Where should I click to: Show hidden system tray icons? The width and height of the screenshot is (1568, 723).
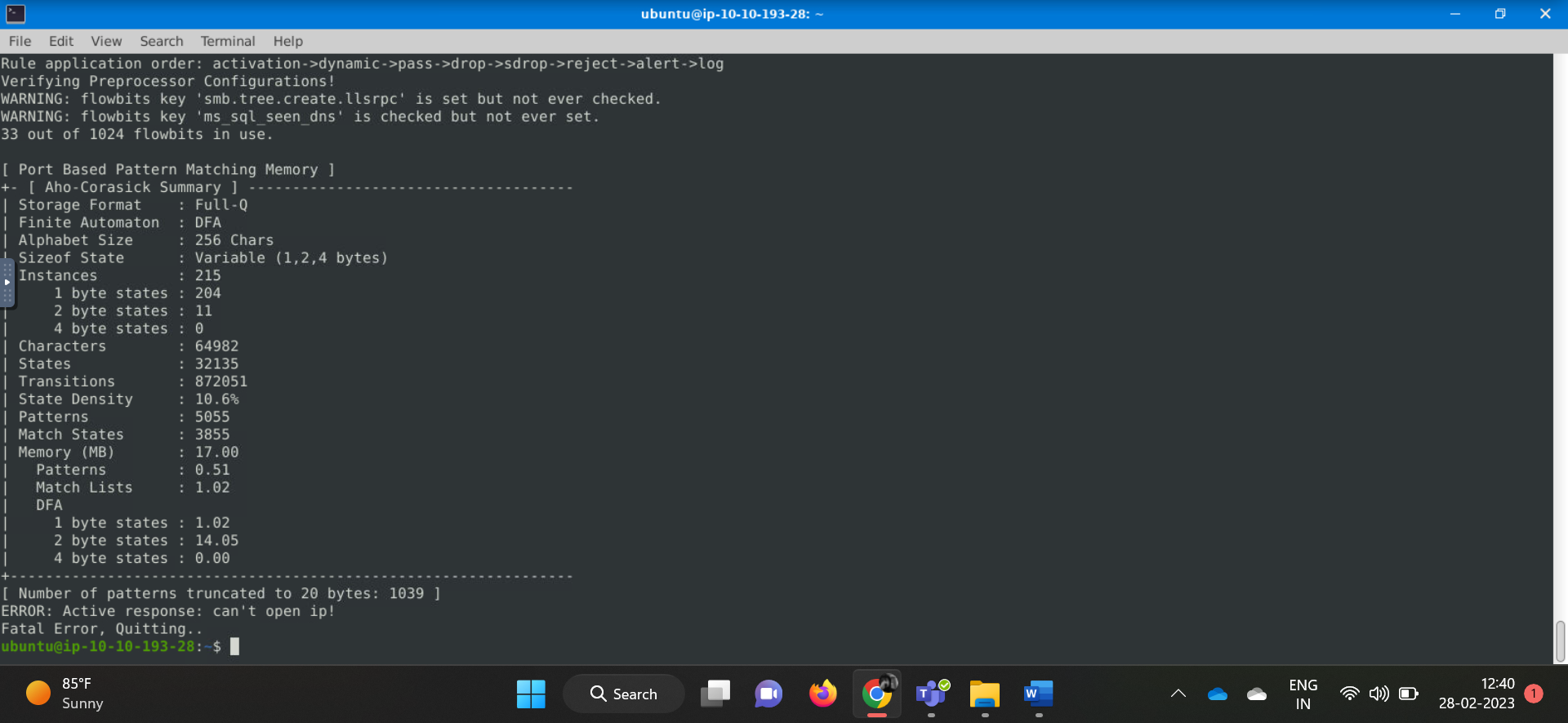click(1178, 694)
